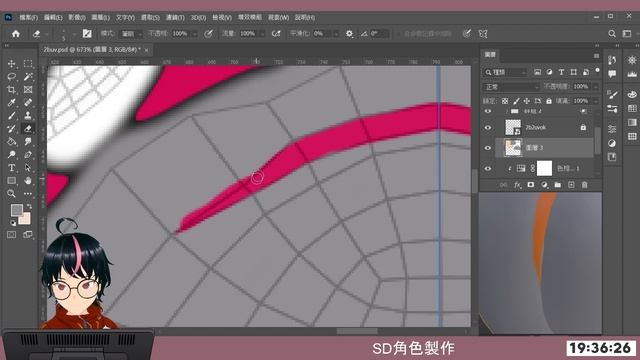Select the Clone Stamp tool
The width and height of the screenshot is (640, 360).
click(28, 116)
